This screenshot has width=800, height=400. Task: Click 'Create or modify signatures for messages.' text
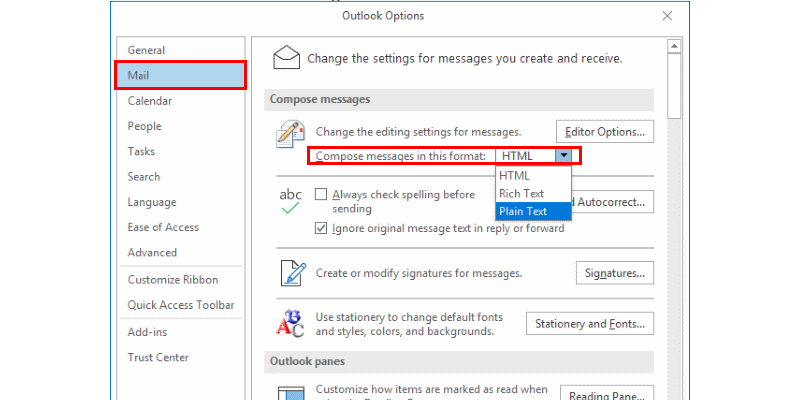coord(419,273)
